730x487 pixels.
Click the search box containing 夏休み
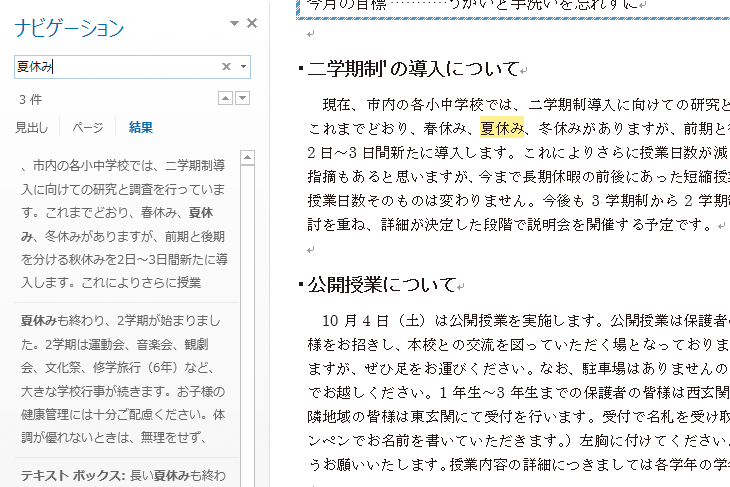pos(132,67)
